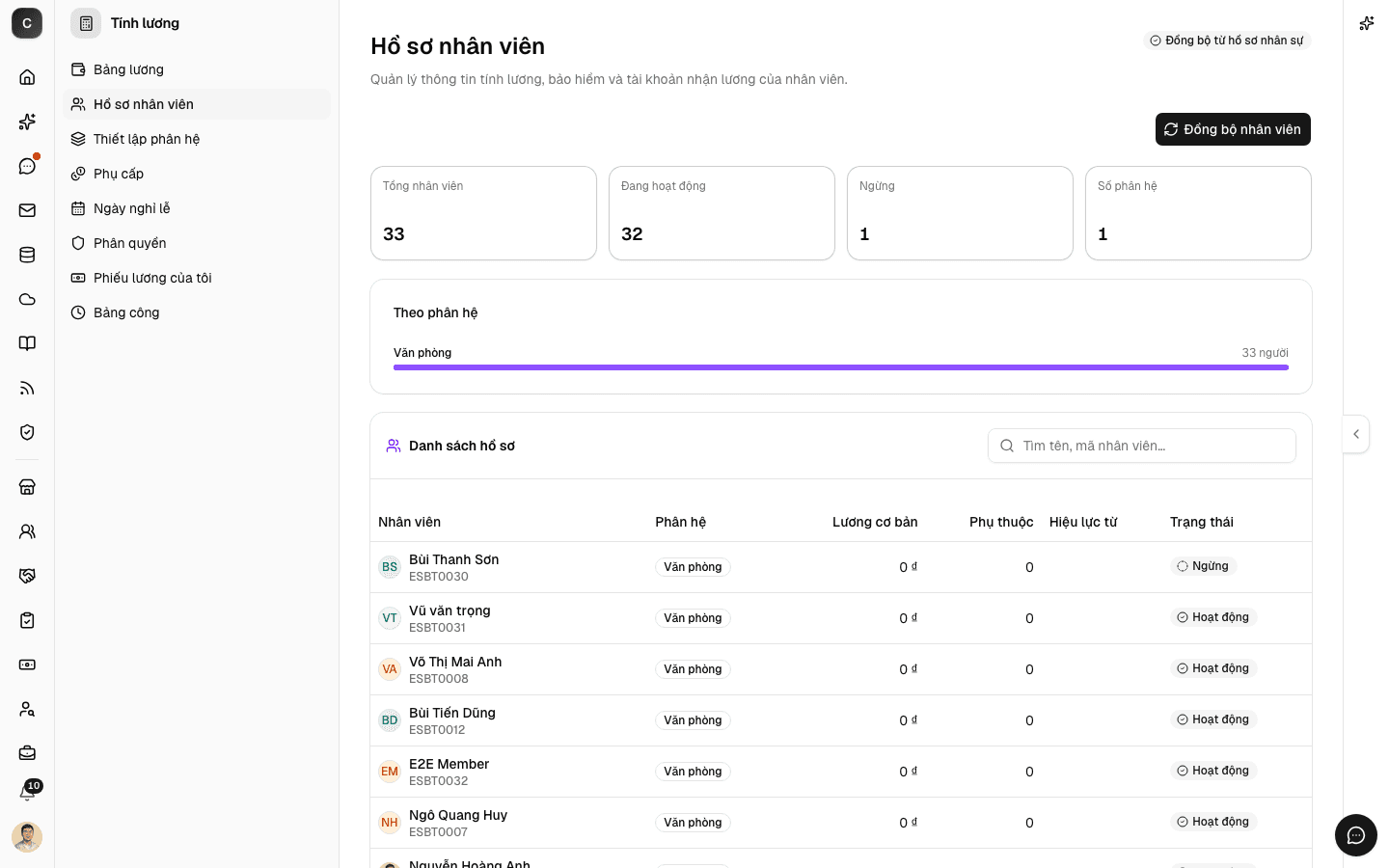Click the Tổng nhân viên stat card
Screen dimensions: 1389x868
[483, 213]
